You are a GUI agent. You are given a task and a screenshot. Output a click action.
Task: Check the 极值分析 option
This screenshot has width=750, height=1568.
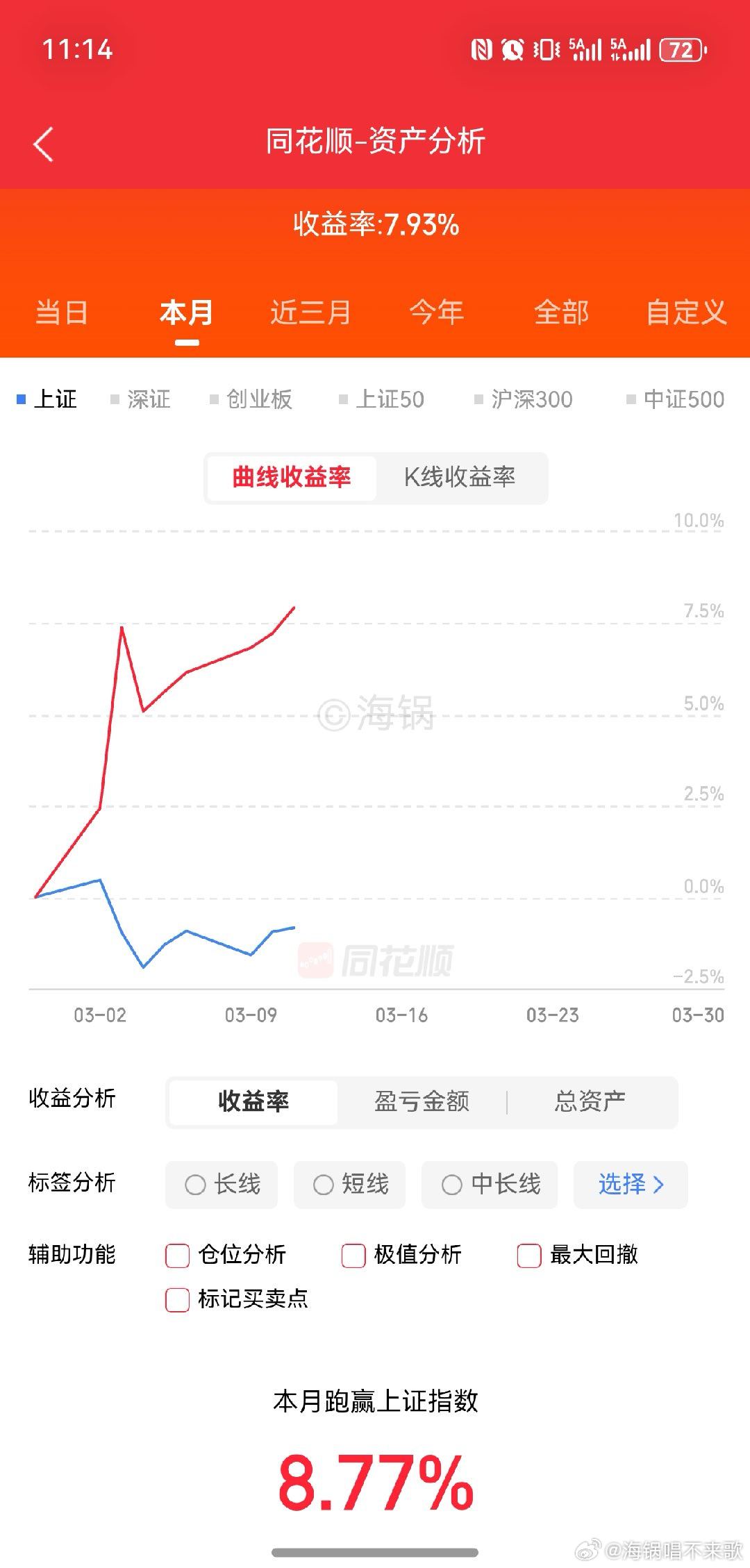click(353, 1255)
